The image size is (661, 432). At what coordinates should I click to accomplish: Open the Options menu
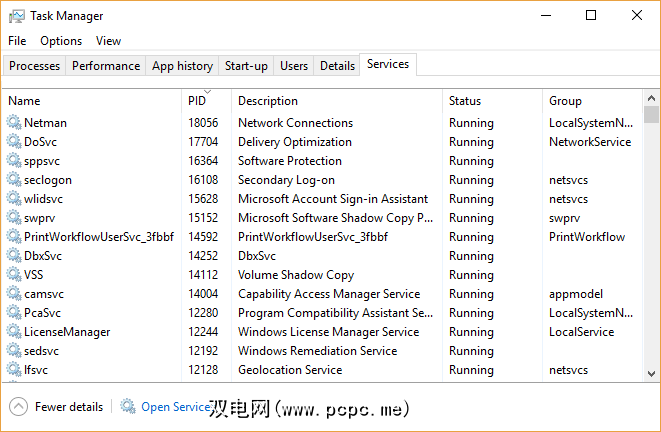coord(61,41)
